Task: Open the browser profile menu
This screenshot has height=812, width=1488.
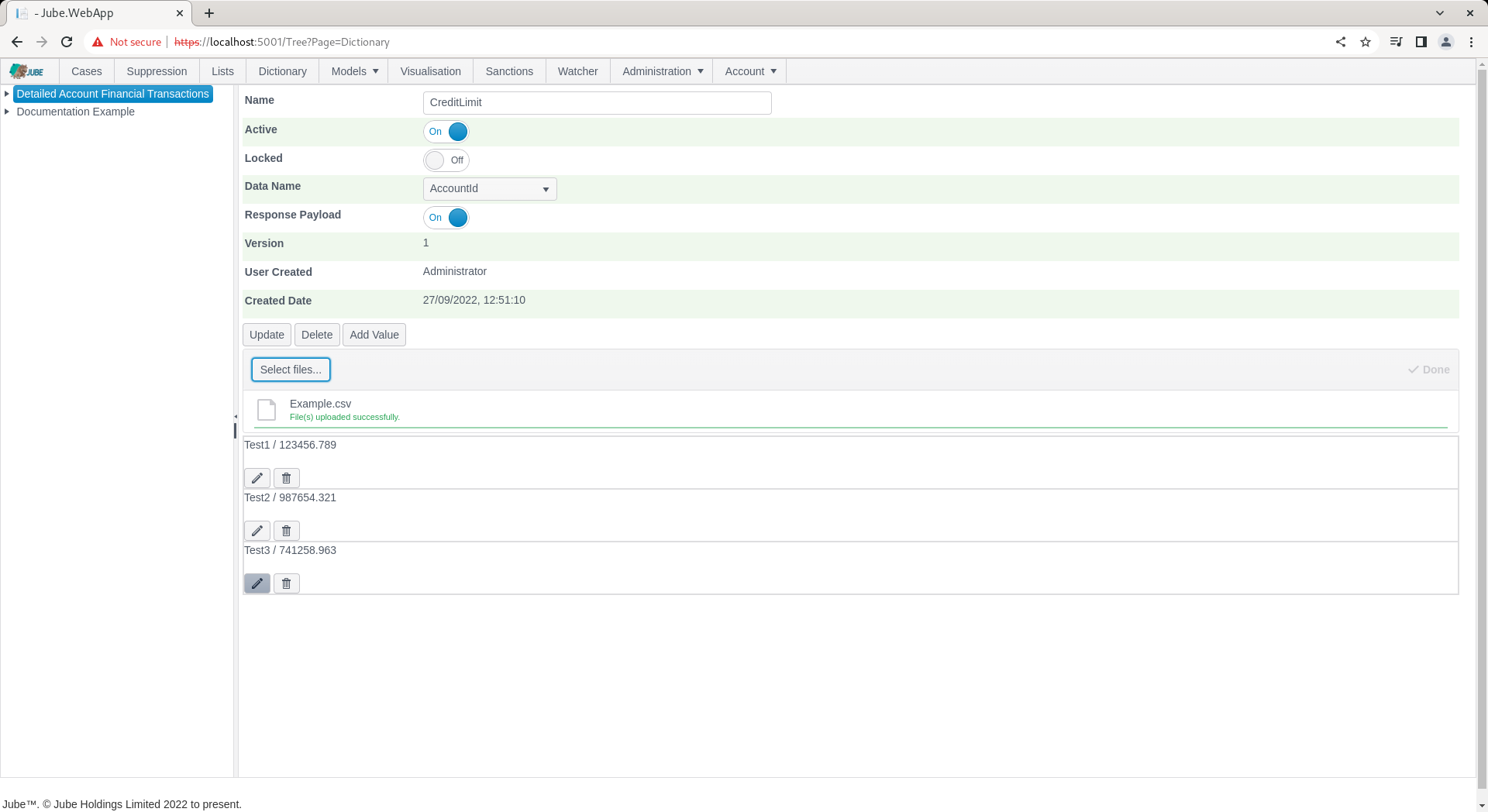Action: point(1446,42)
